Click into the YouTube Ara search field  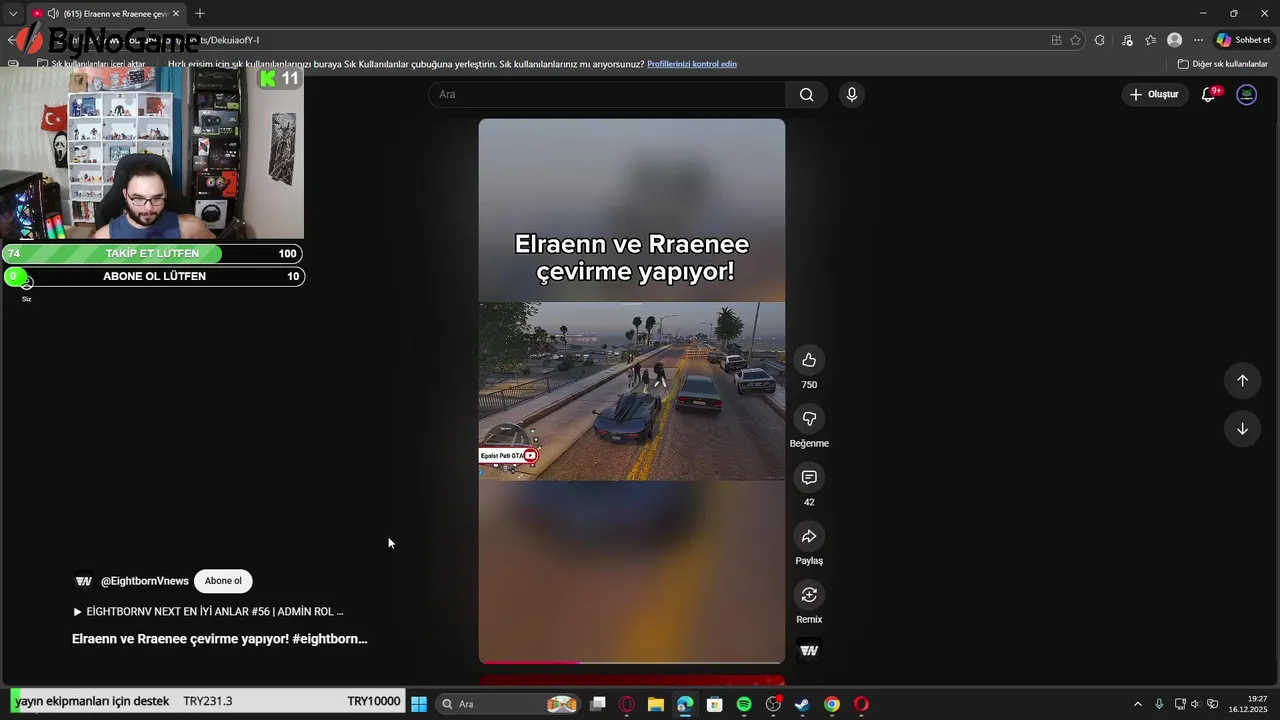607,94
